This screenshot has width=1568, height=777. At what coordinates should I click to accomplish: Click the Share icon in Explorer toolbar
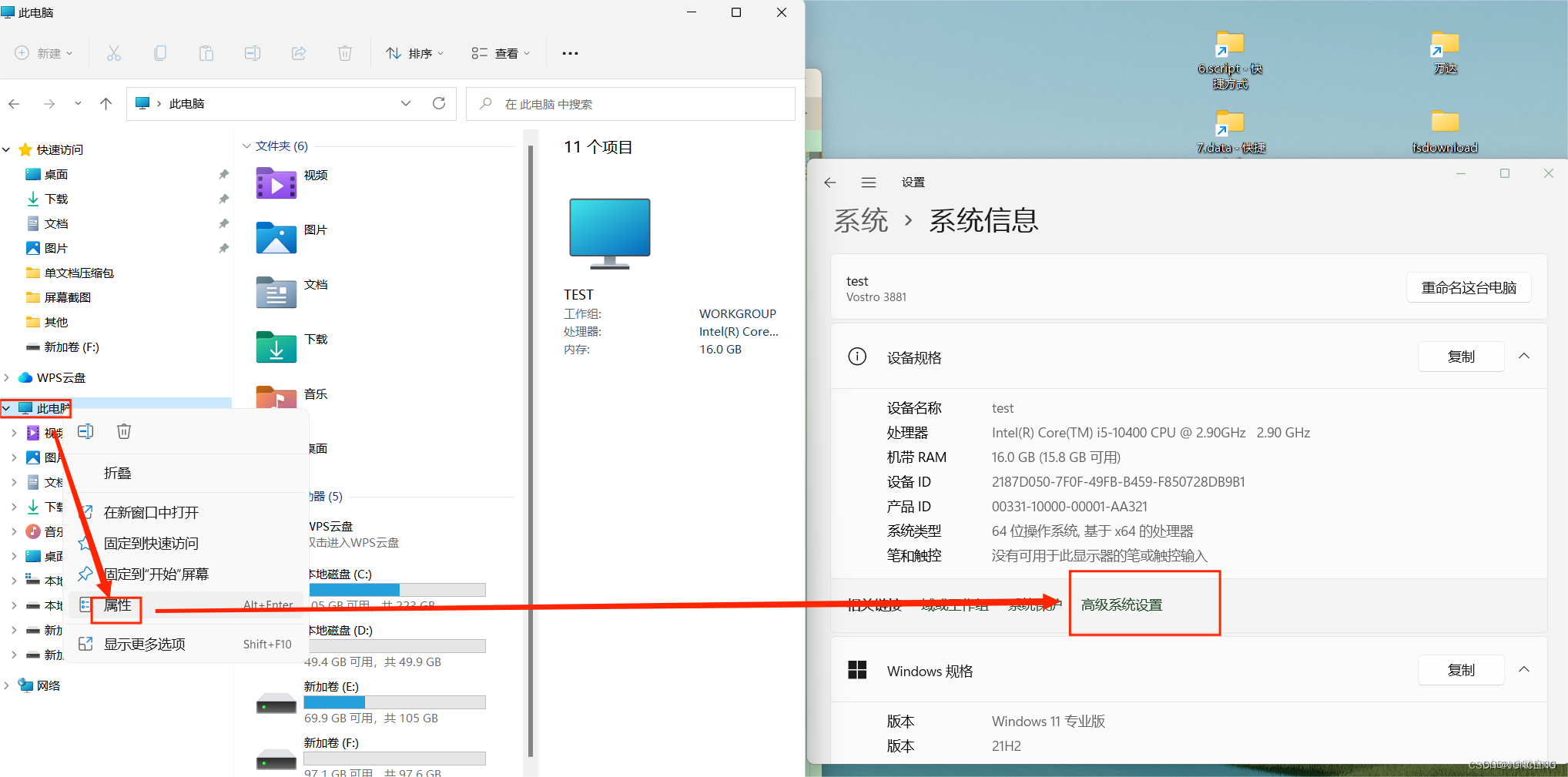299,53
